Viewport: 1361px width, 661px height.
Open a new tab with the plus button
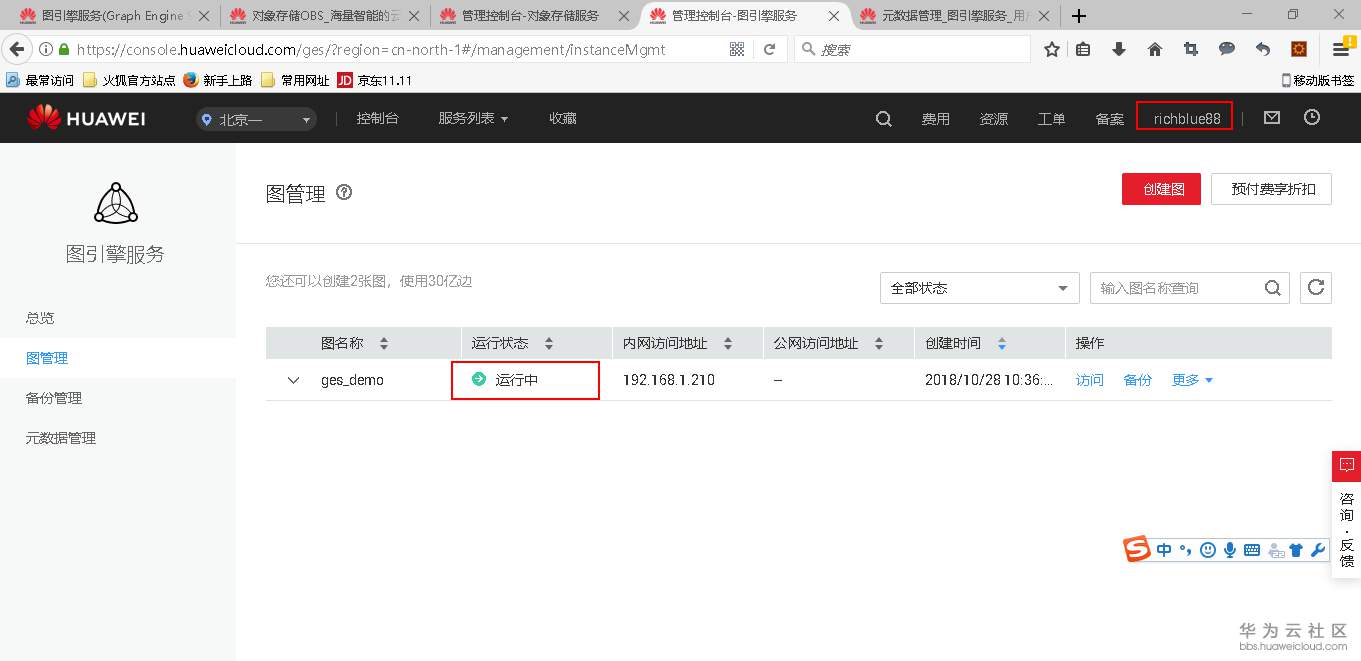point(1078,16)
